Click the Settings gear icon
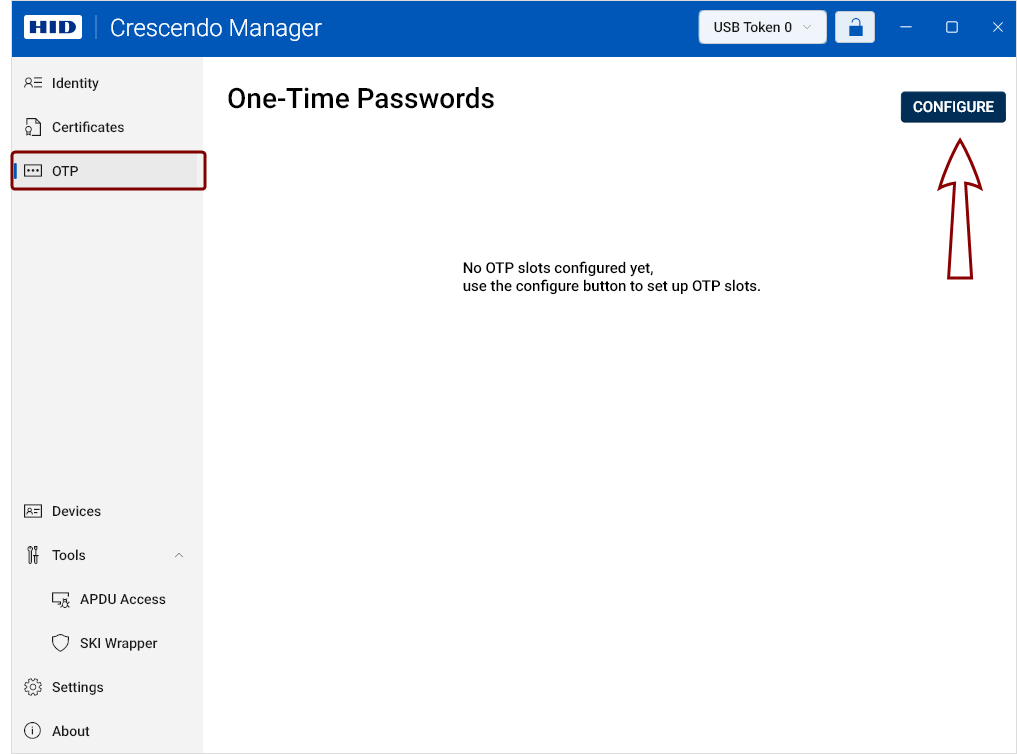Viewport: 1017px width, 754px height. [32, 687]
